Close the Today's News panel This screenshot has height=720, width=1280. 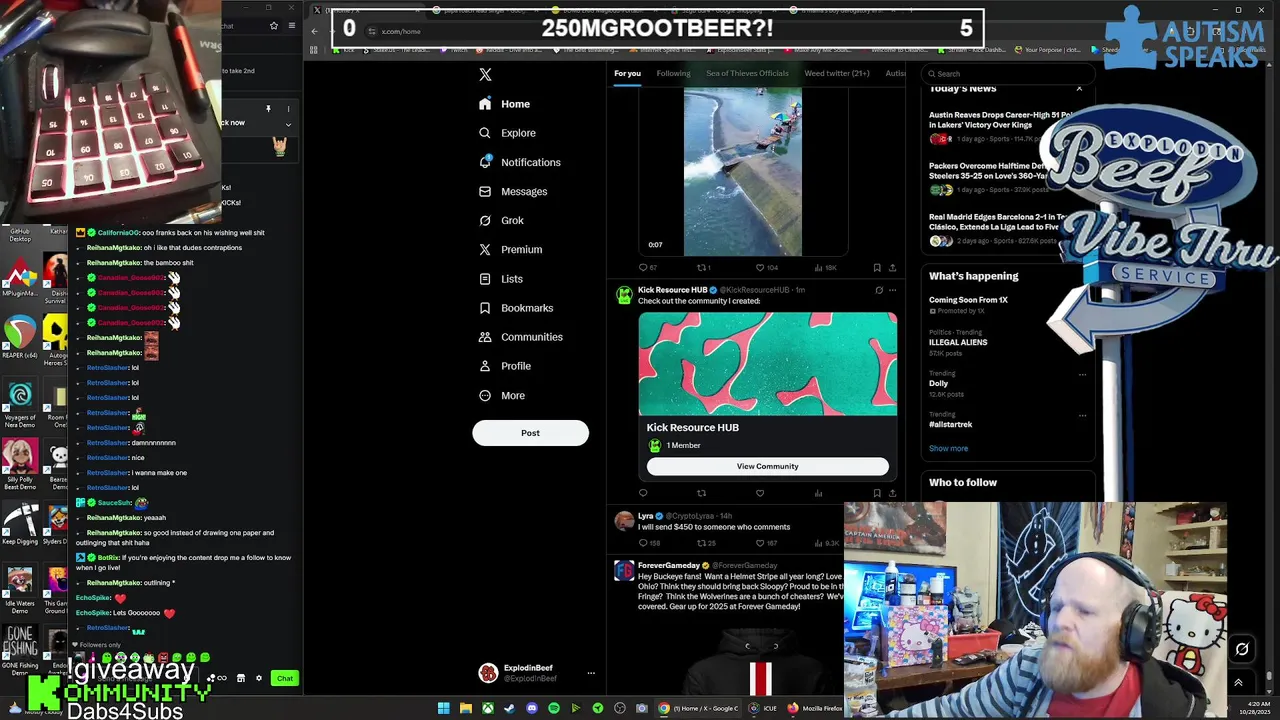(1079, 89)
